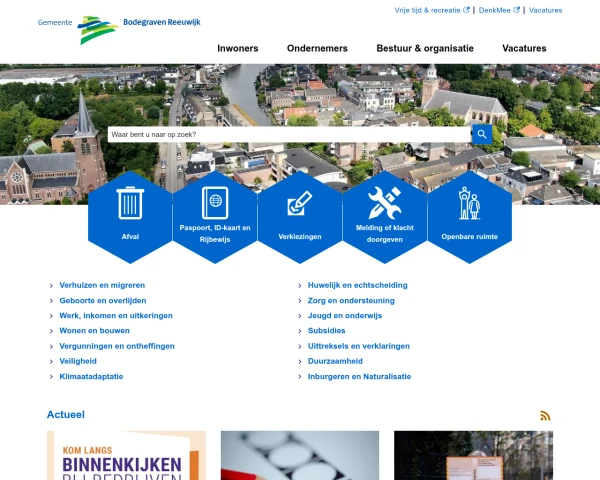Open the Verhuizen en migreren link

(102, 285)
